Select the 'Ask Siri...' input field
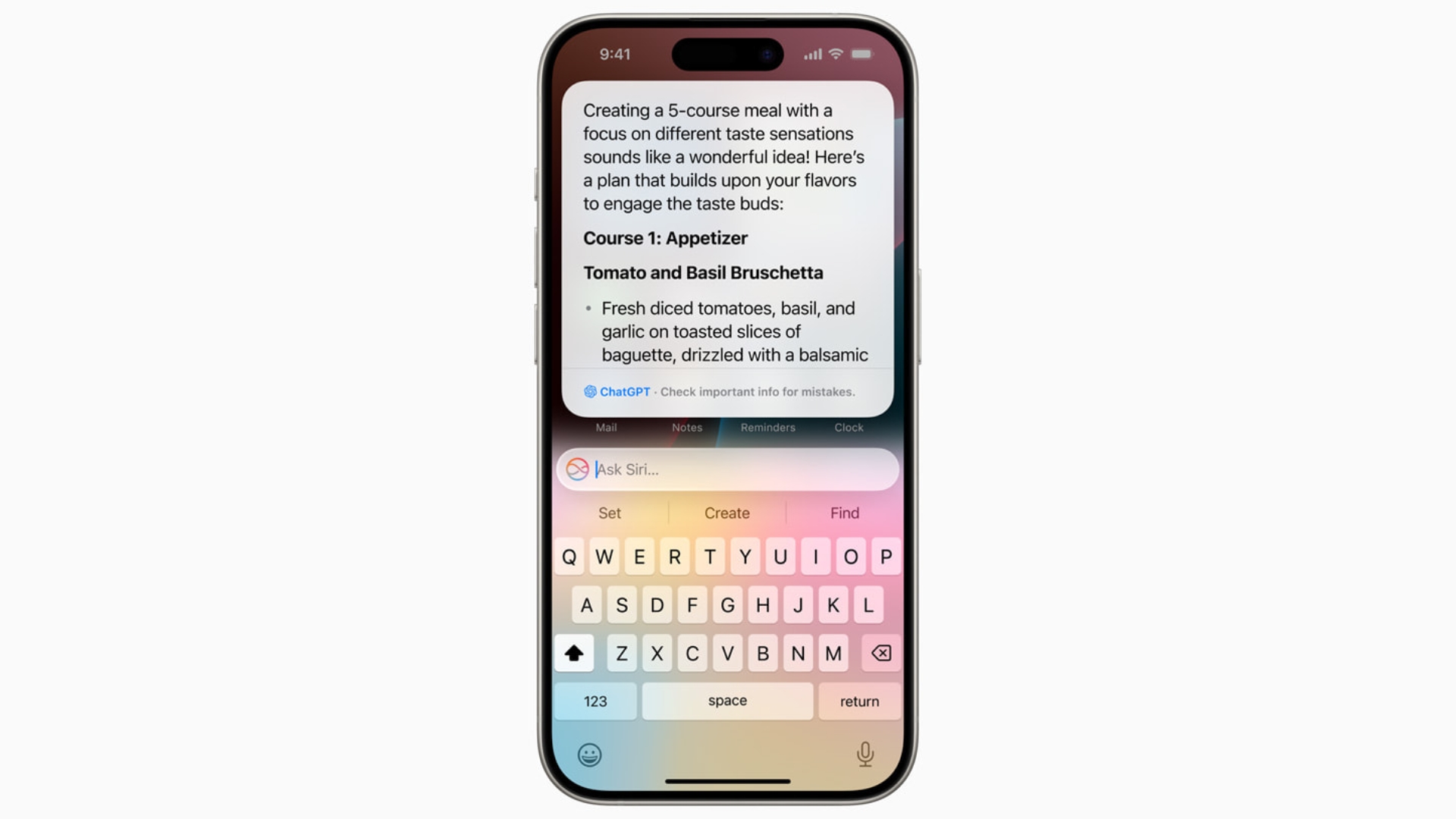 727,469
